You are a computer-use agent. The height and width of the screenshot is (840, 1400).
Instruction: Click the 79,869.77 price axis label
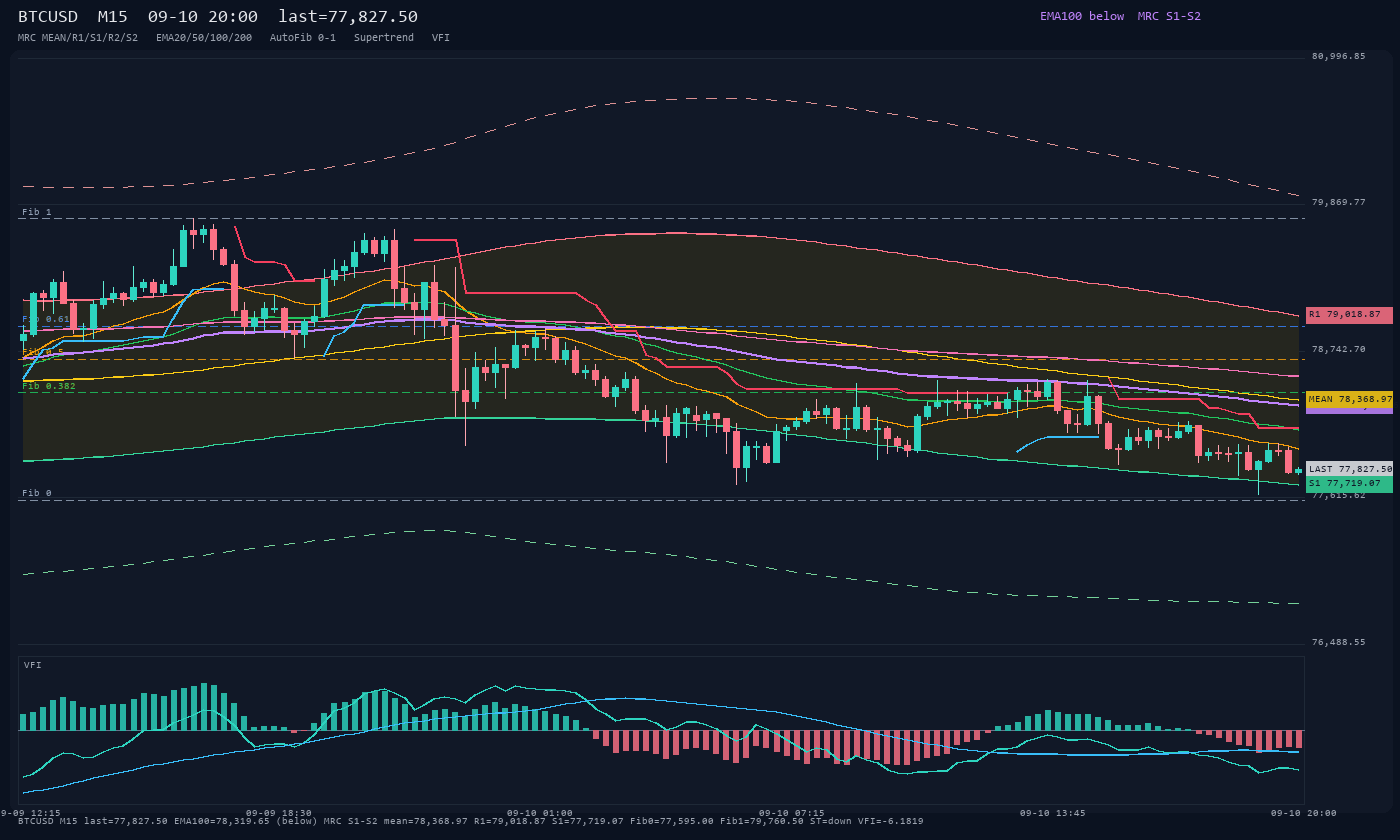point(1338,203)
